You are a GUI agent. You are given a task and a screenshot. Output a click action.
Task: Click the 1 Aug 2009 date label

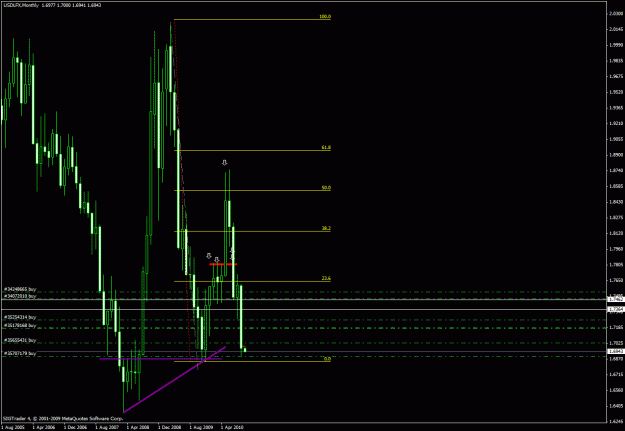[200, 427]
